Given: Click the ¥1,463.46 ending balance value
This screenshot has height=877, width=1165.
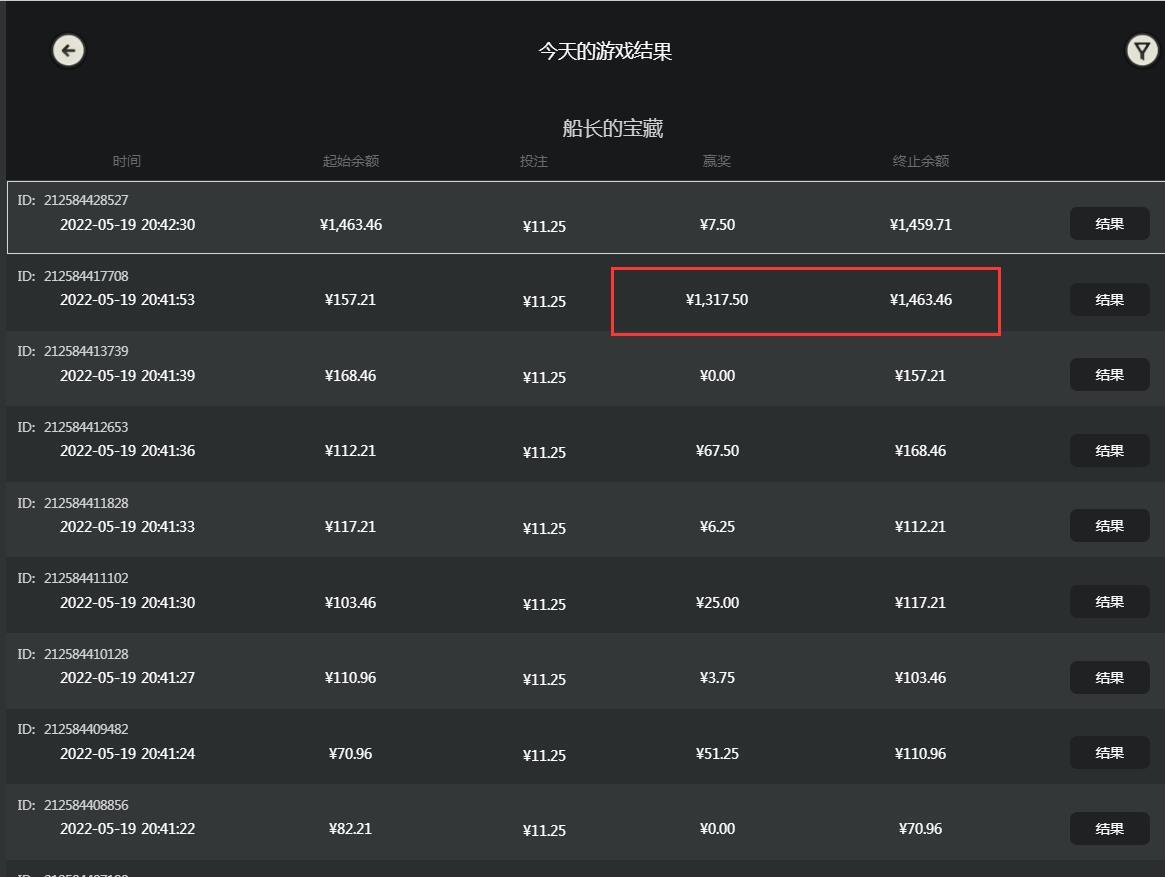Looking at the screenshot, I should (920, 300).
